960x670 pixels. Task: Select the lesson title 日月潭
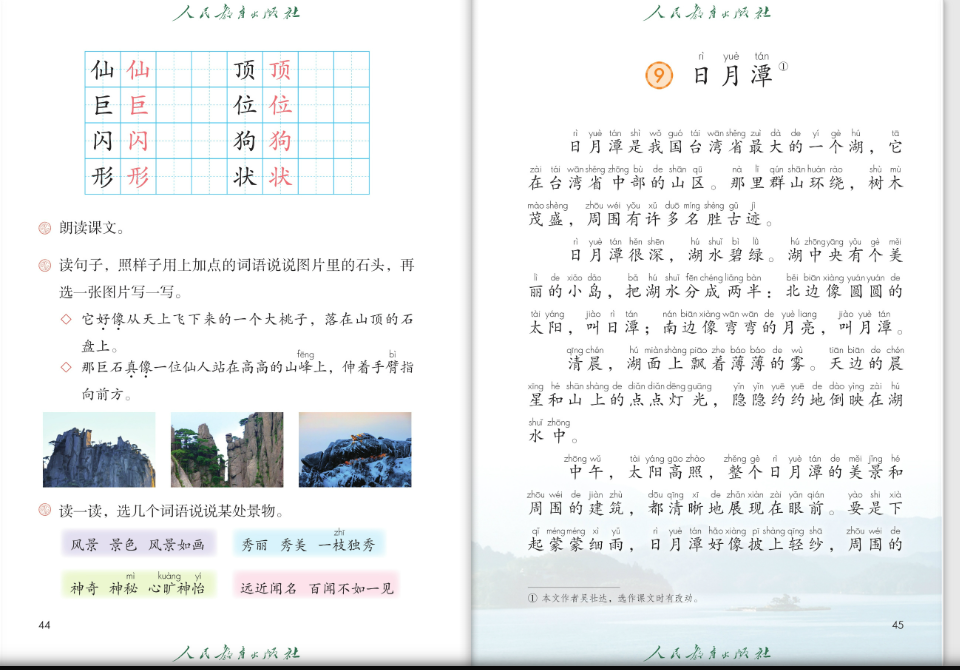point(733,76)
